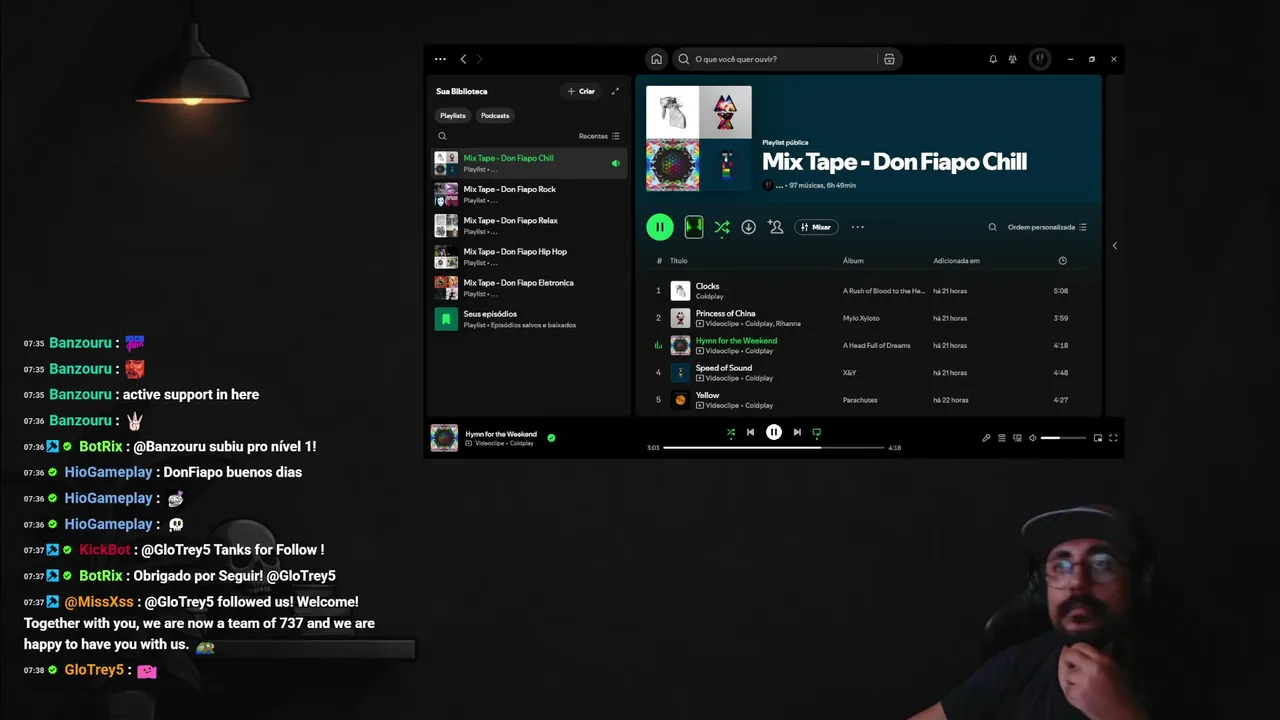Open the connect to a device icon
The image size is (1280, 720).
[x=1018, y=438]
